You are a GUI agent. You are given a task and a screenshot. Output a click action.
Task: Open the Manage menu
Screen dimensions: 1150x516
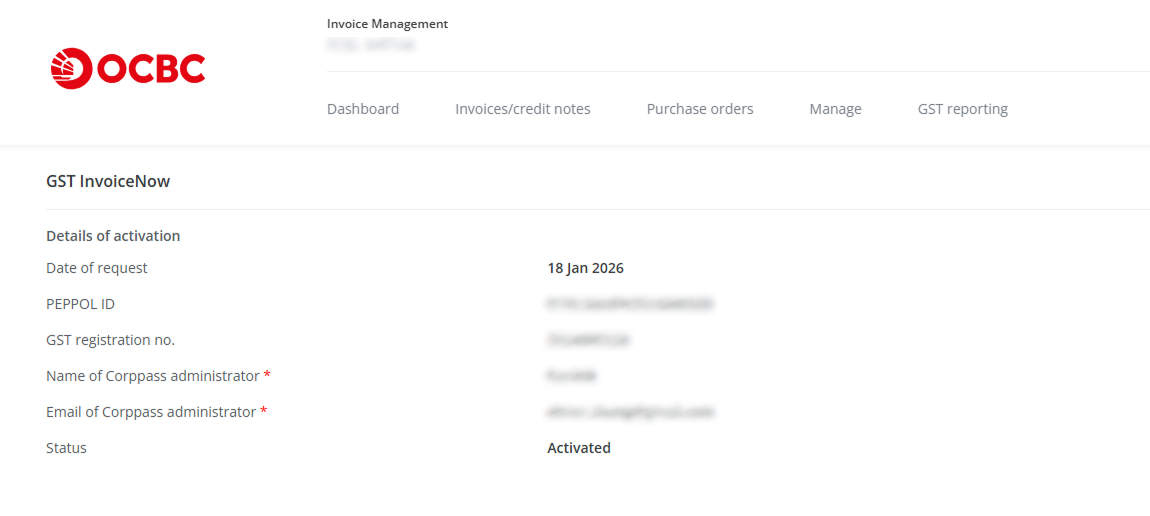click(835, 109)
